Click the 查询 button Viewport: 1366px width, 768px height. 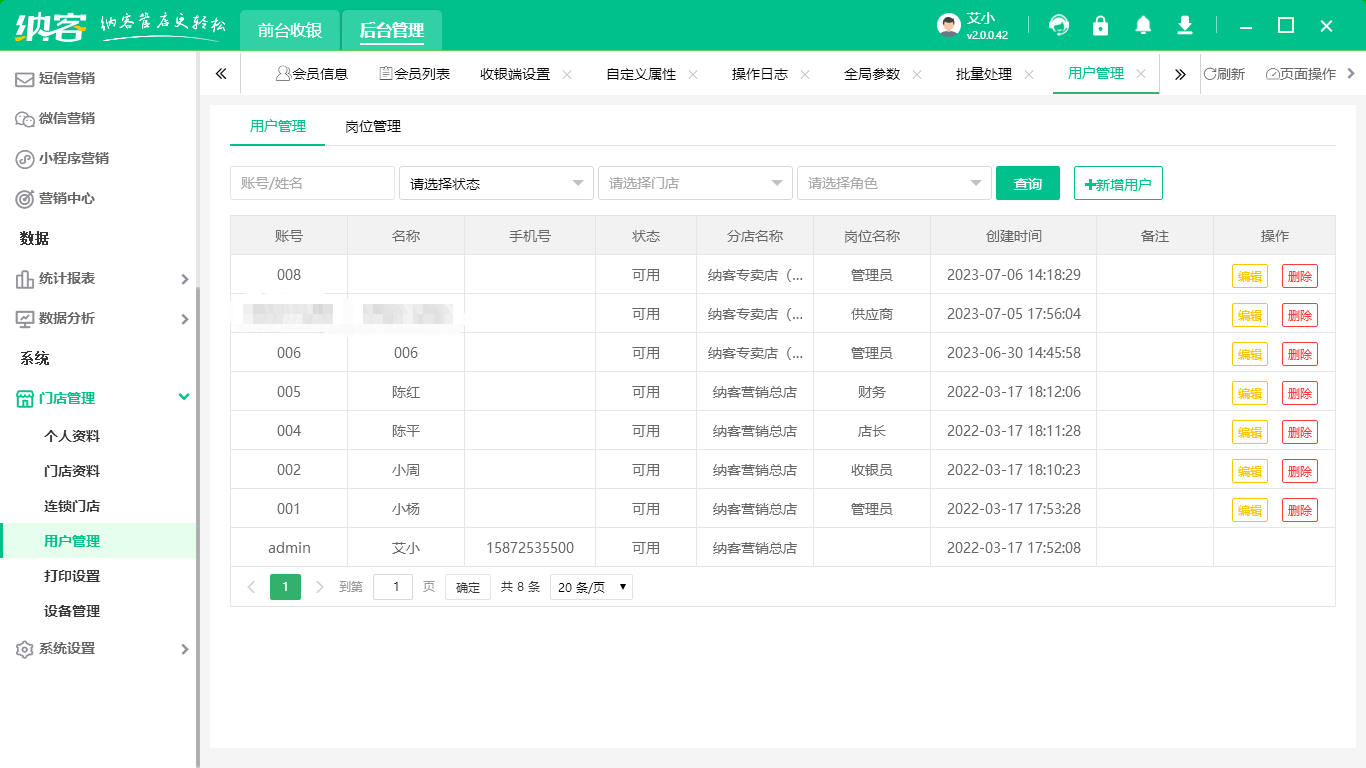pos(1028,183)
